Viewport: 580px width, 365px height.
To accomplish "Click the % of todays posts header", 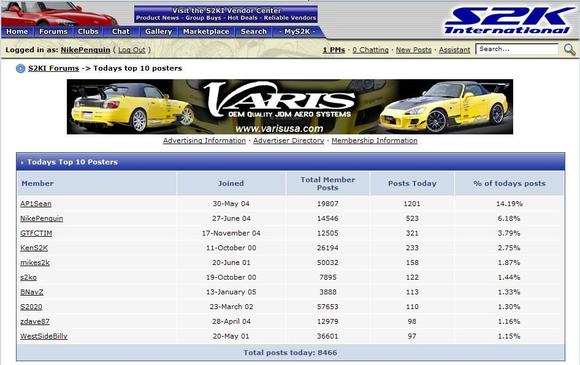I will point(509,183).
